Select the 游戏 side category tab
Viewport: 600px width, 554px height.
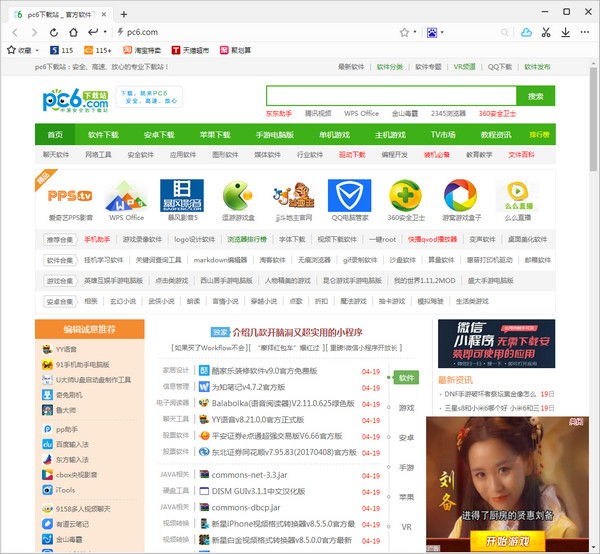[x=406, y=408]
